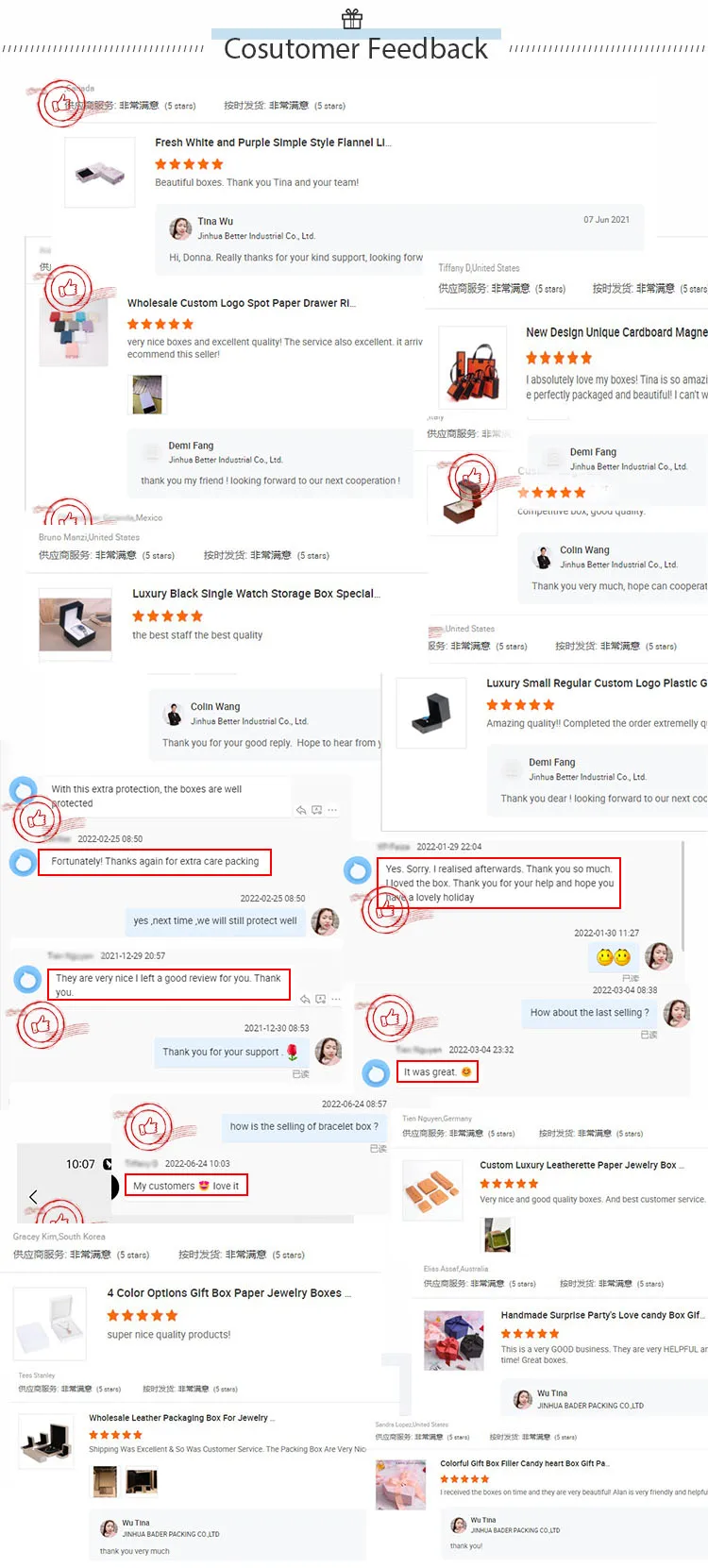Click agent avatar beside yes next time message

coord(326,921)
